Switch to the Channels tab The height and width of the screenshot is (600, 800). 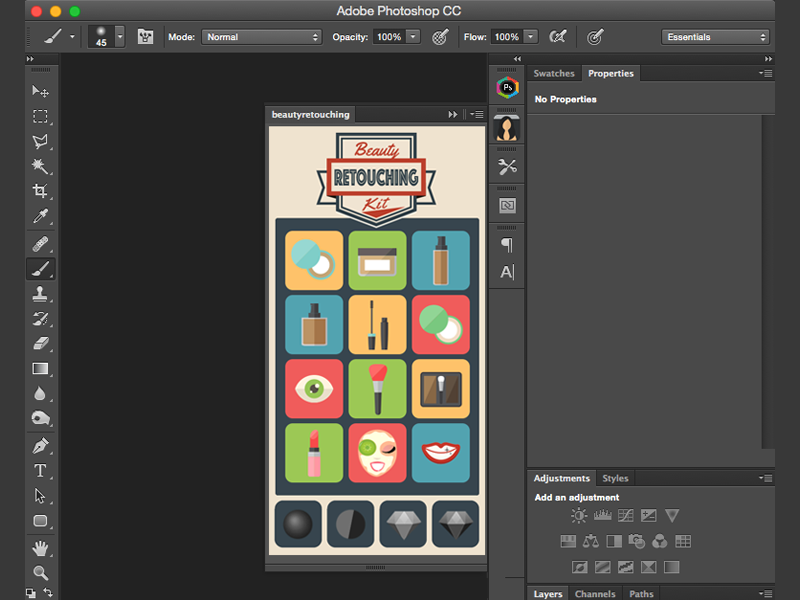tap(594, 594)
